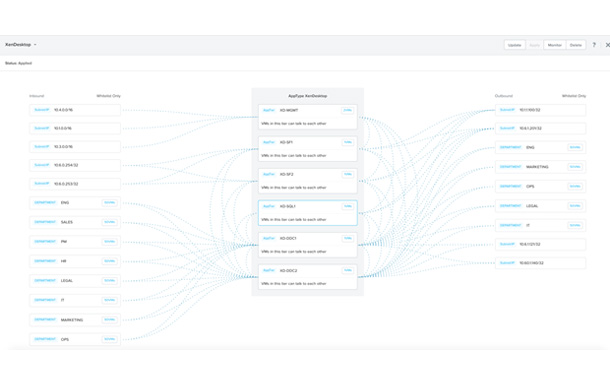Image resolution: width=610 pixels, height=380 pixels.
Task: Open VM count badge on XD-SF2 tier
Action: pos(347,174)
